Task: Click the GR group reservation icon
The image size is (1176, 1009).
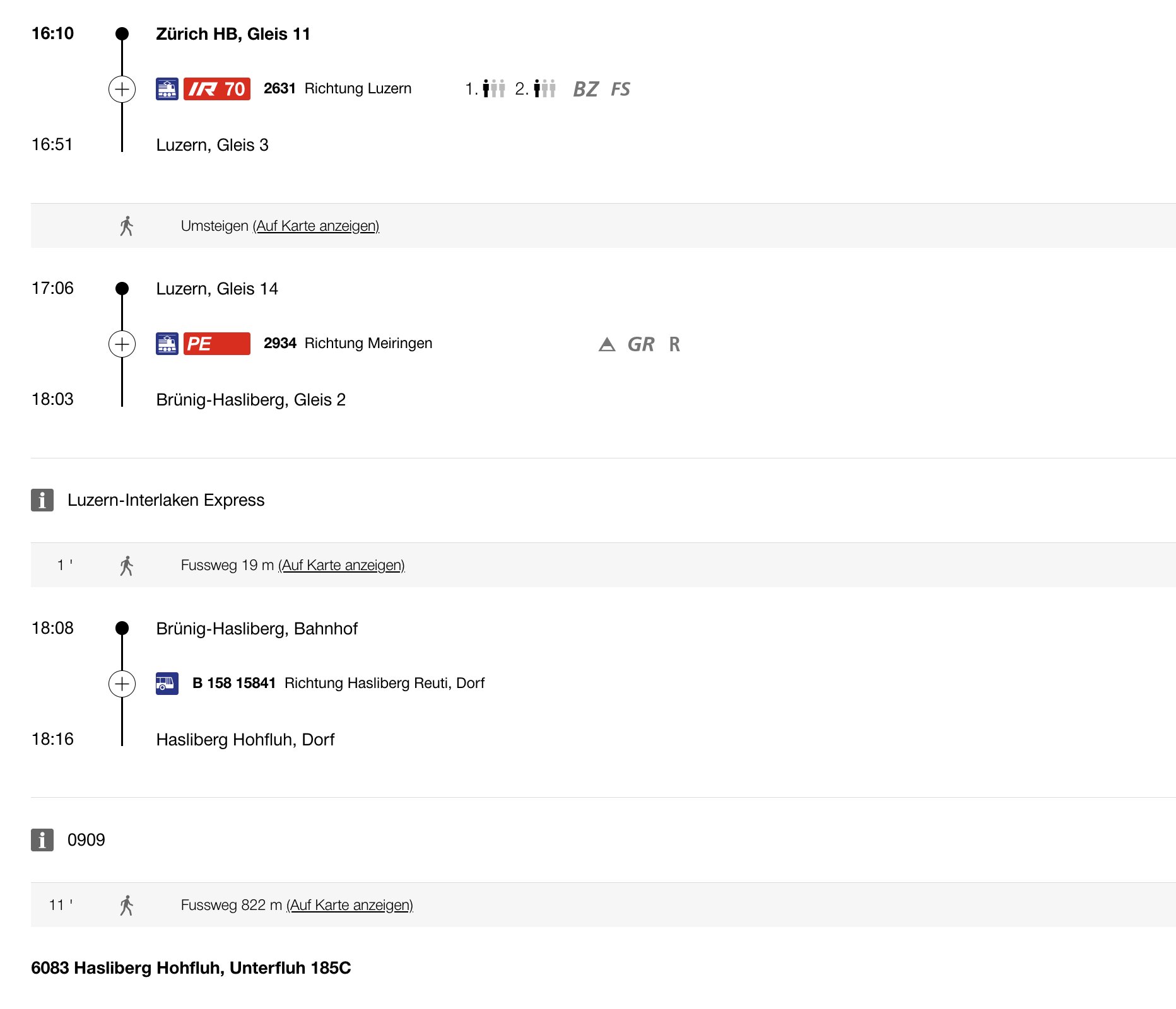Action: click(x=641, y=344)
